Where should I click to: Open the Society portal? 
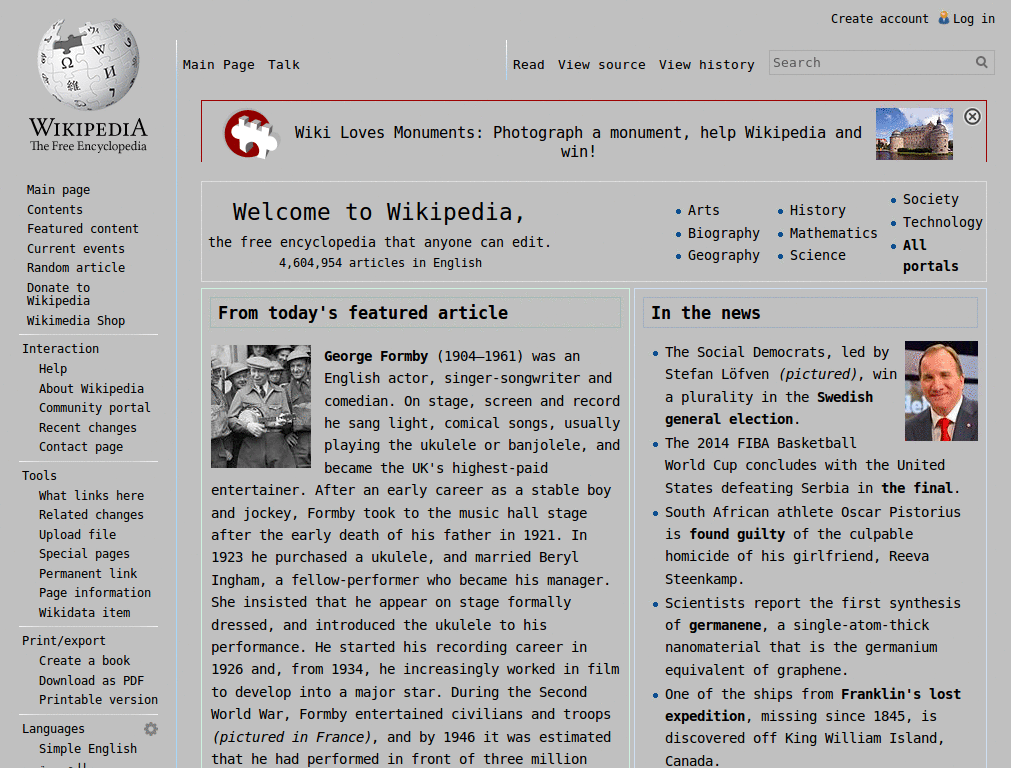pyautogui.click(x=931, y=199)
